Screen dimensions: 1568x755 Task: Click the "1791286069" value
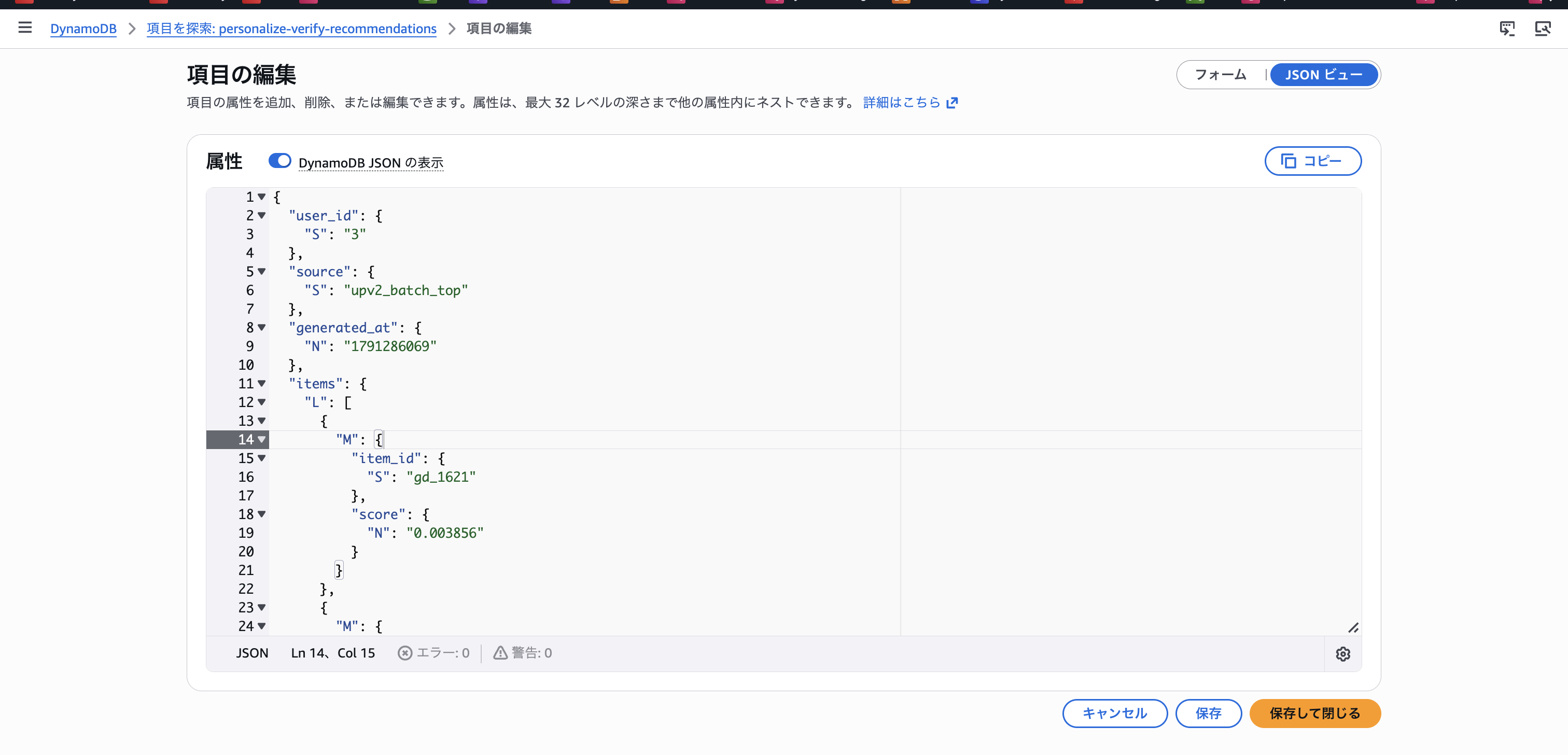390,346
